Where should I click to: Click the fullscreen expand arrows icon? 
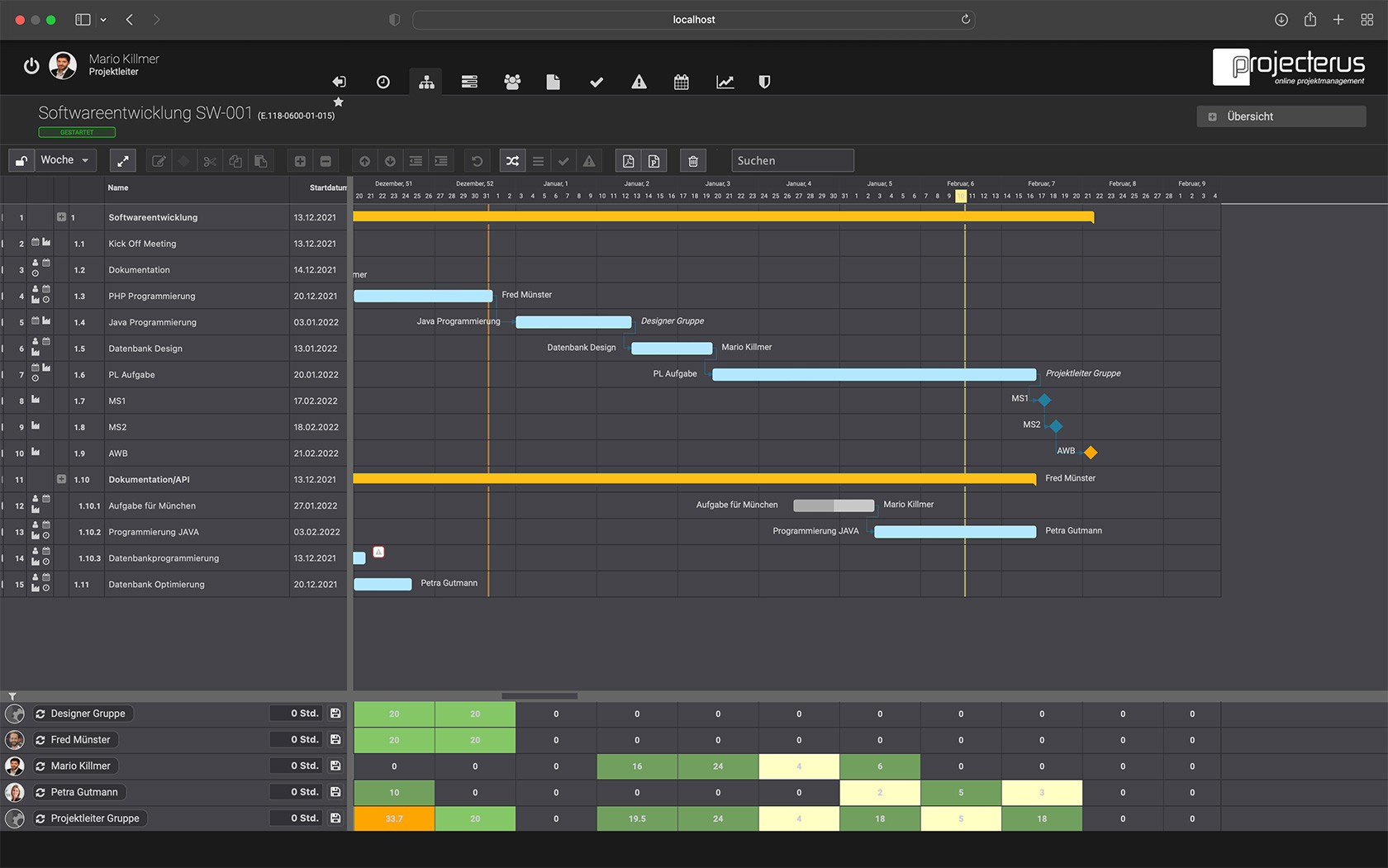(122, 161)
